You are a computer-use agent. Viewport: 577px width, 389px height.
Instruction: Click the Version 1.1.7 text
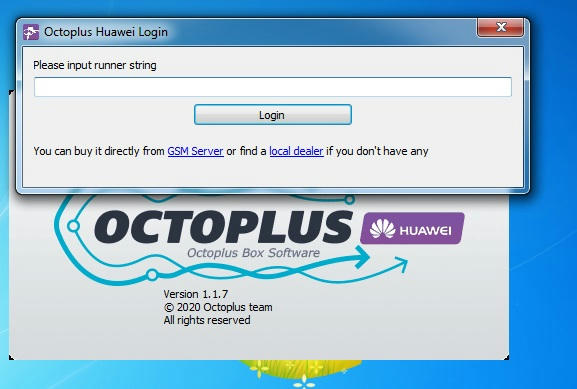(195, 294)
